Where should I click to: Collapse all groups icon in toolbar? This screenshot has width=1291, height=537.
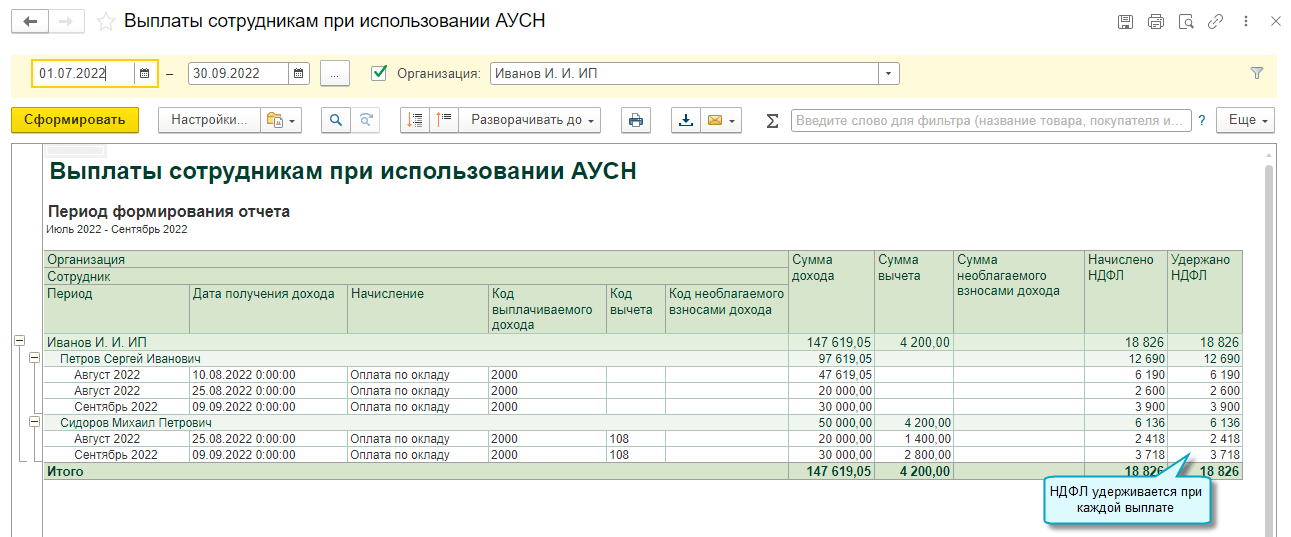click(x=415, y=120)
